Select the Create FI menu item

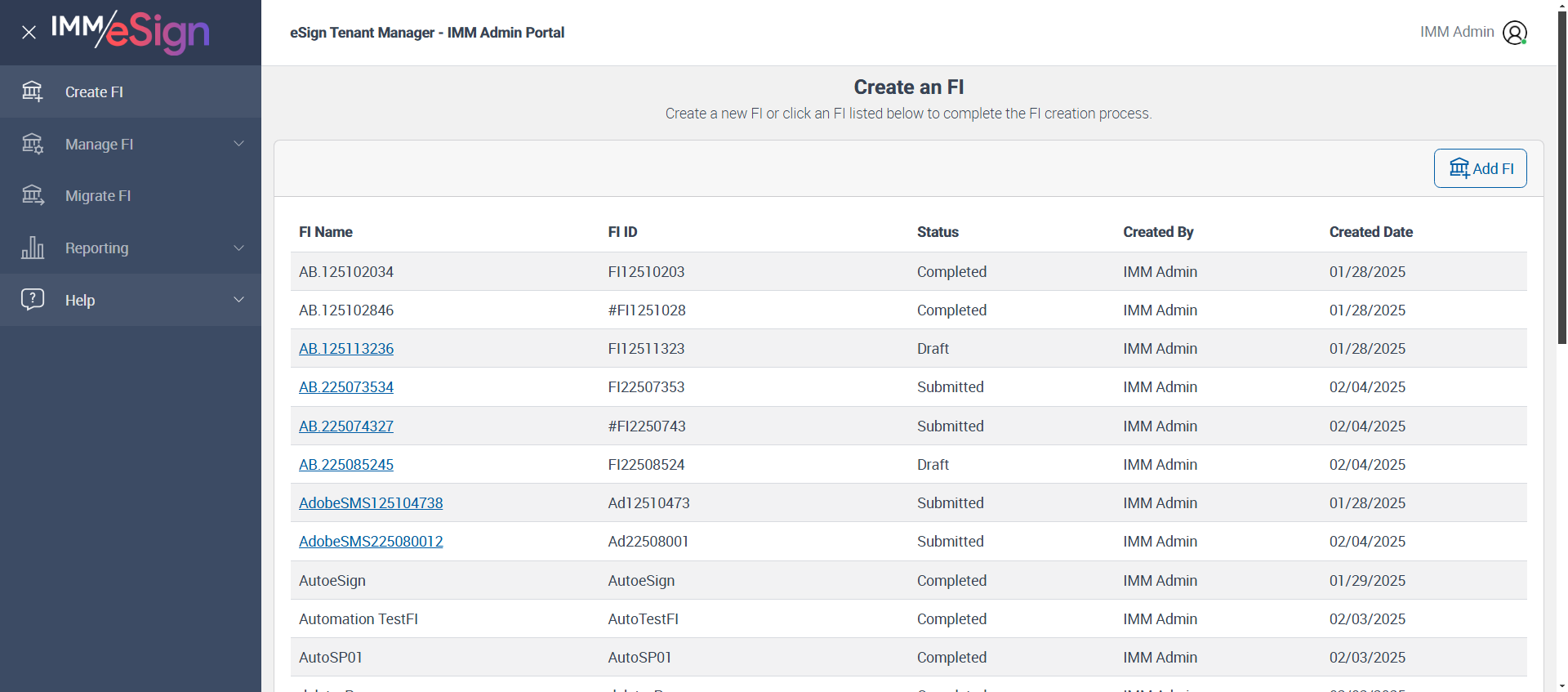[95, 92]
